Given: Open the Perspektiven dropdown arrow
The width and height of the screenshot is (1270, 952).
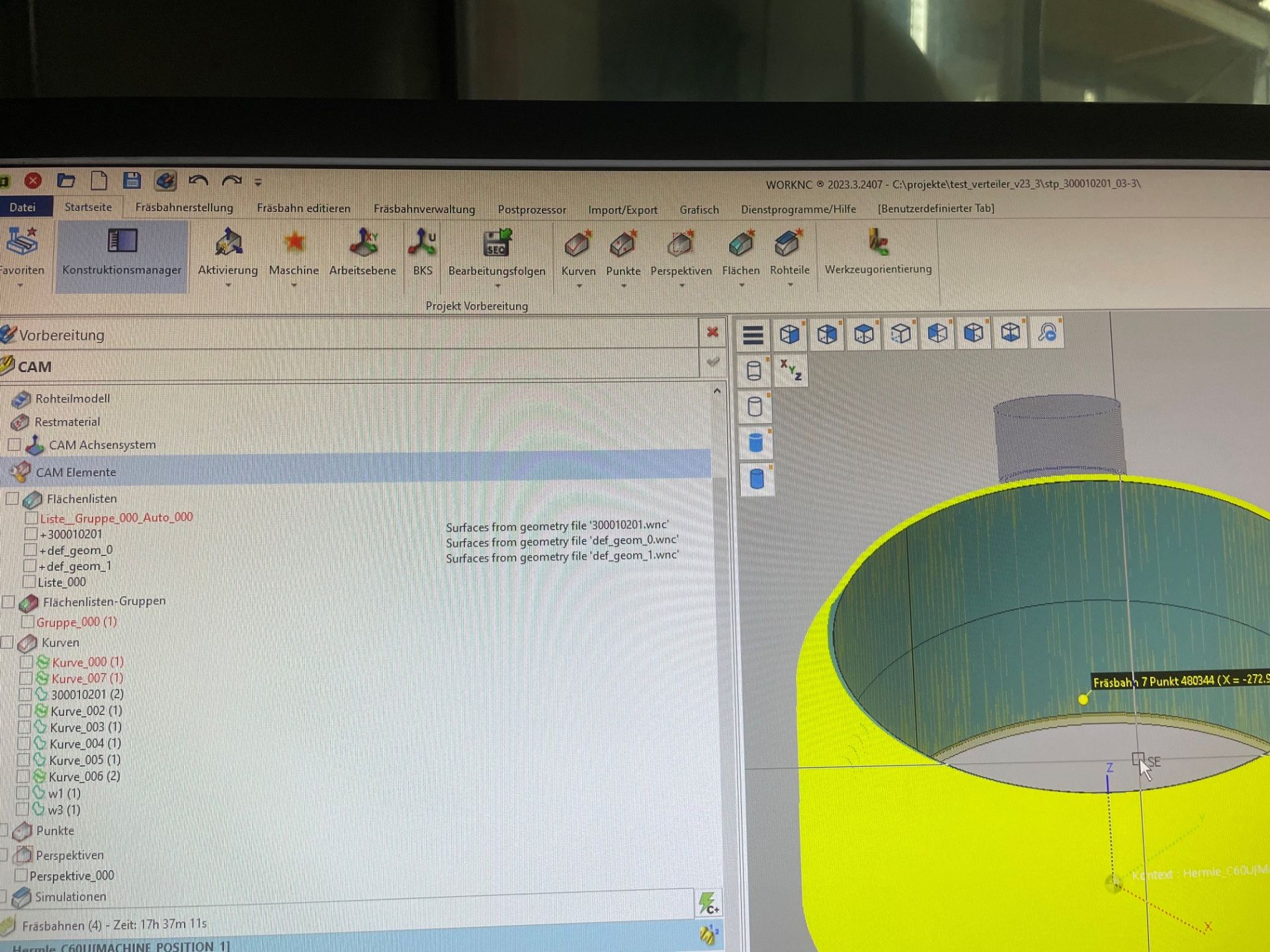Looking at the screenshot, I should click(681, 286).
